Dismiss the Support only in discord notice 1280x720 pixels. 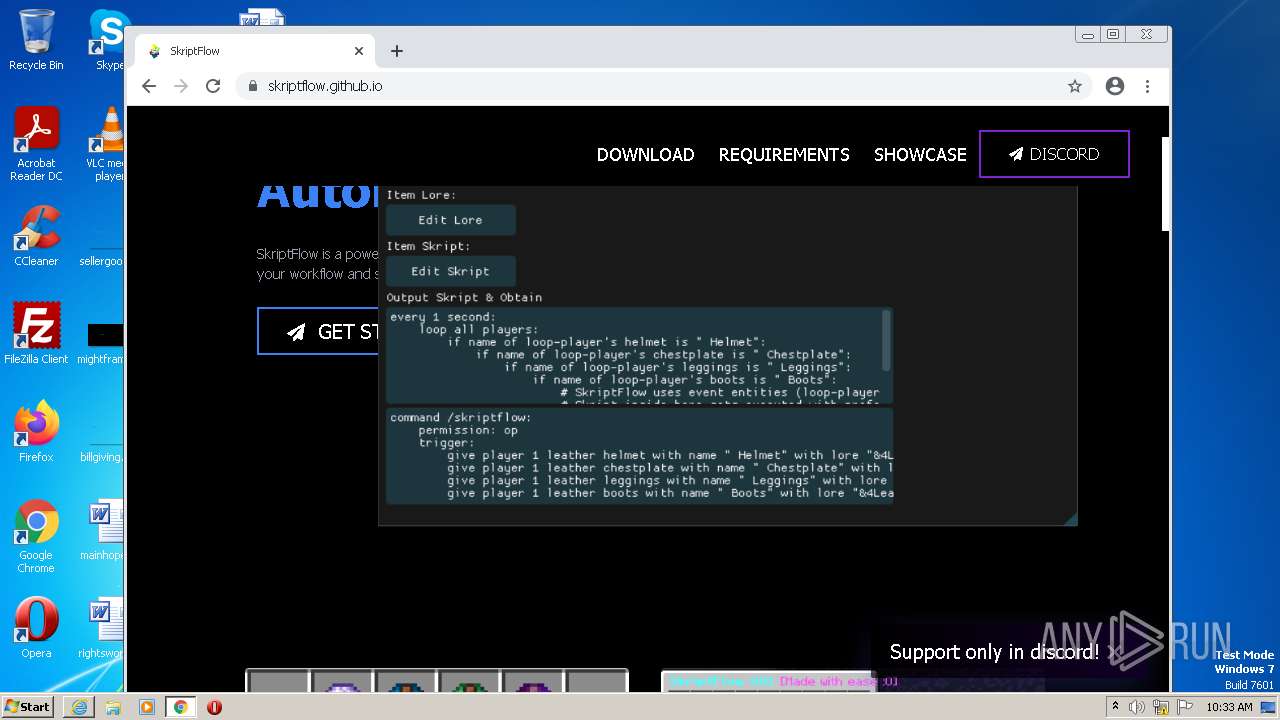coord(1116,652)
